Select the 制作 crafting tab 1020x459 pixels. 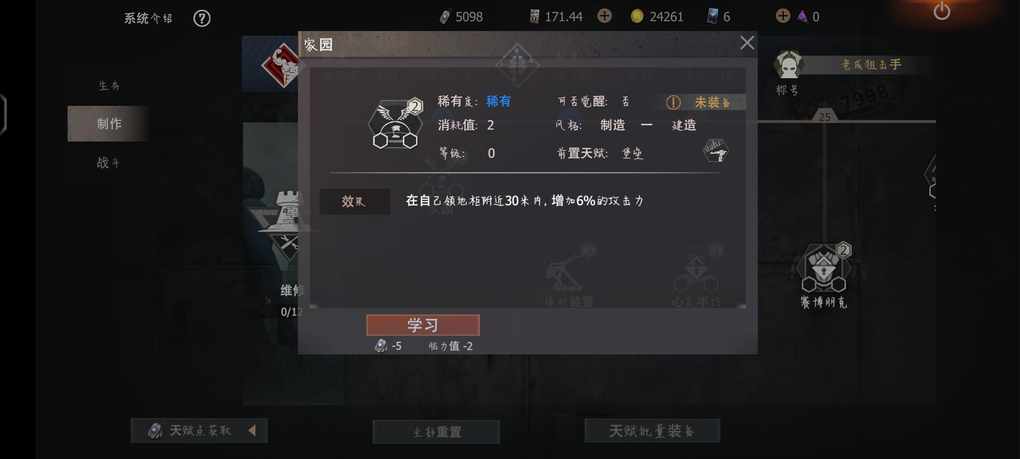point(109,124)
